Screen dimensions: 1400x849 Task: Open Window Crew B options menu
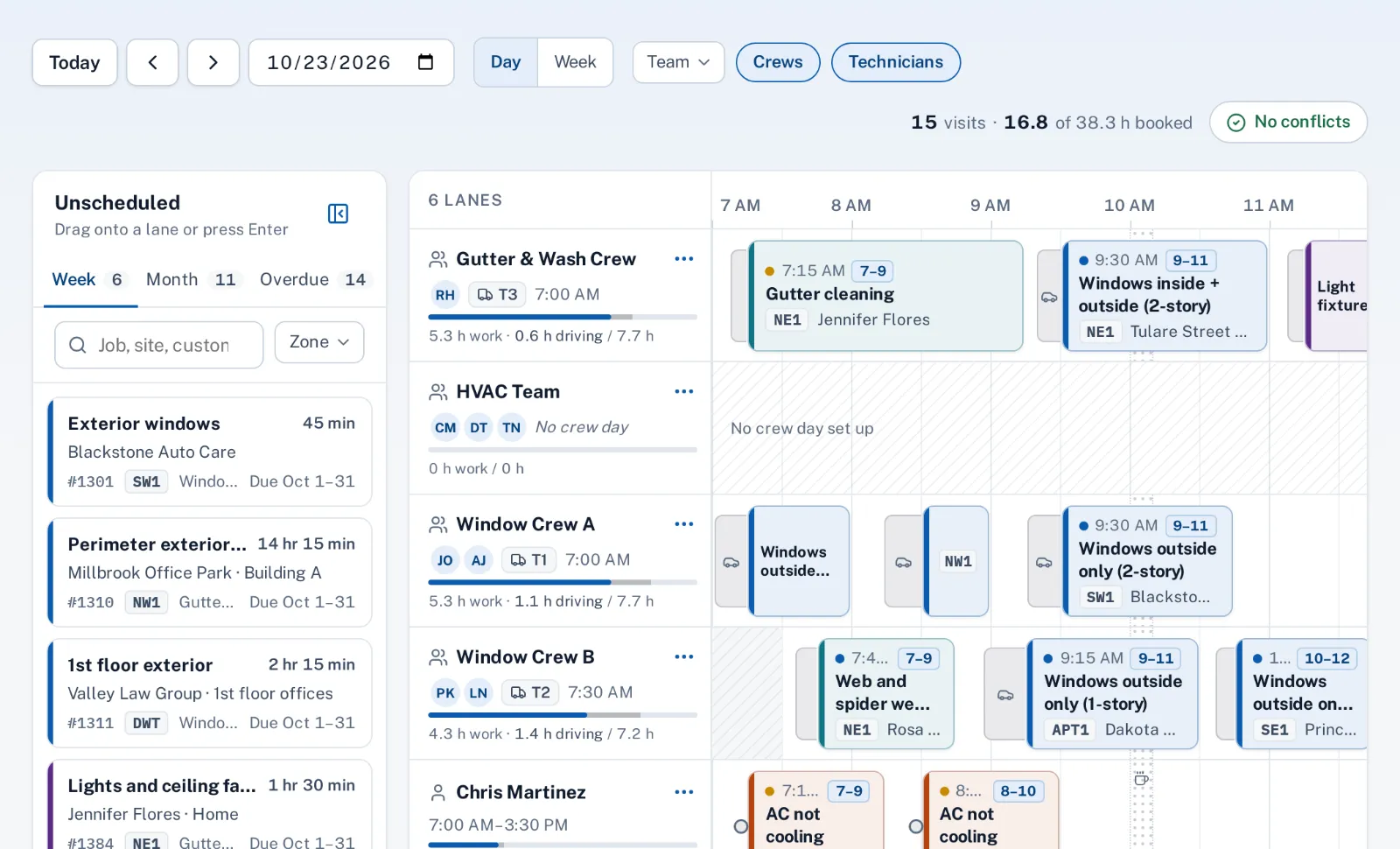point(684,656)
